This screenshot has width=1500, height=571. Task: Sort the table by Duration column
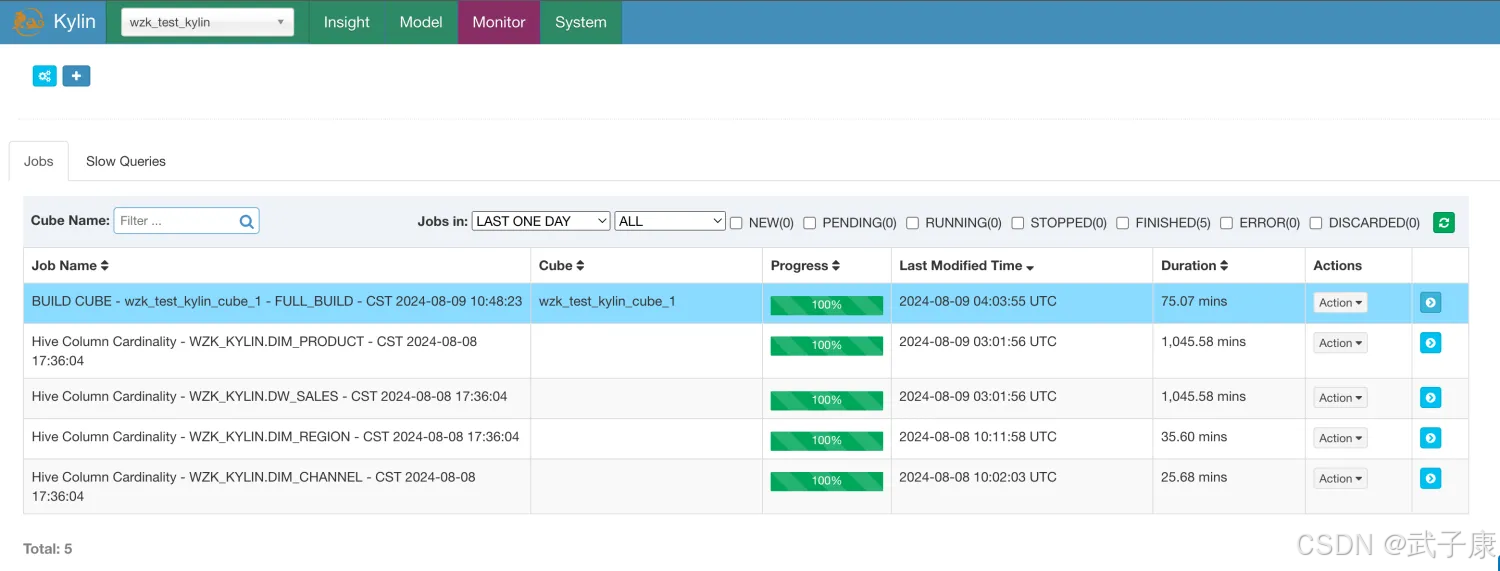(1194, 265)
